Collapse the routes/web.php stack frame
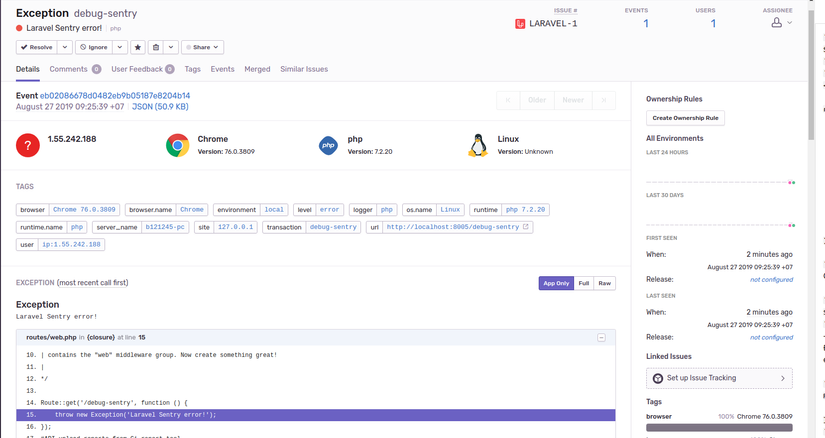Viewport: 825px width, 438px height. pos(601,337)
